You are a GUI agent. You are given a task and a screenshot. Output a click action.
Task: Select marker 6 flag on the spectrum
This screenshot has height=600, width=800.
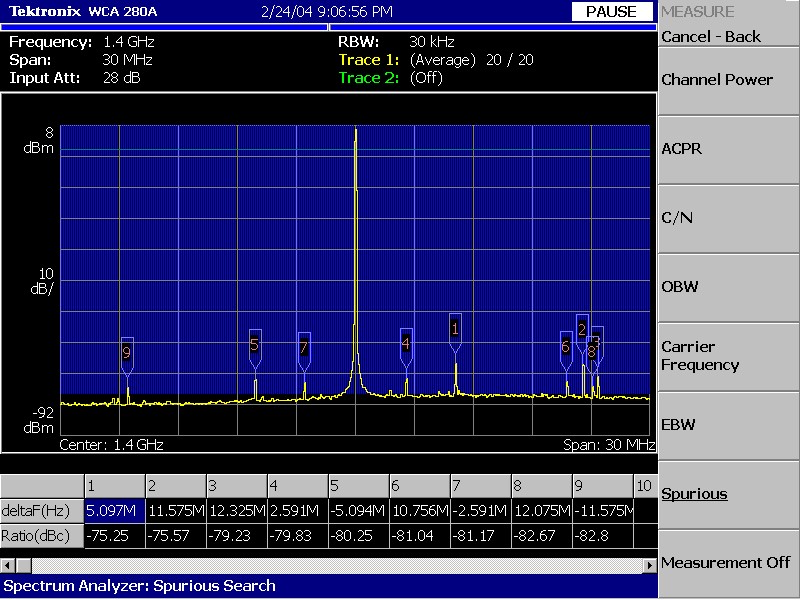[566, 347]
